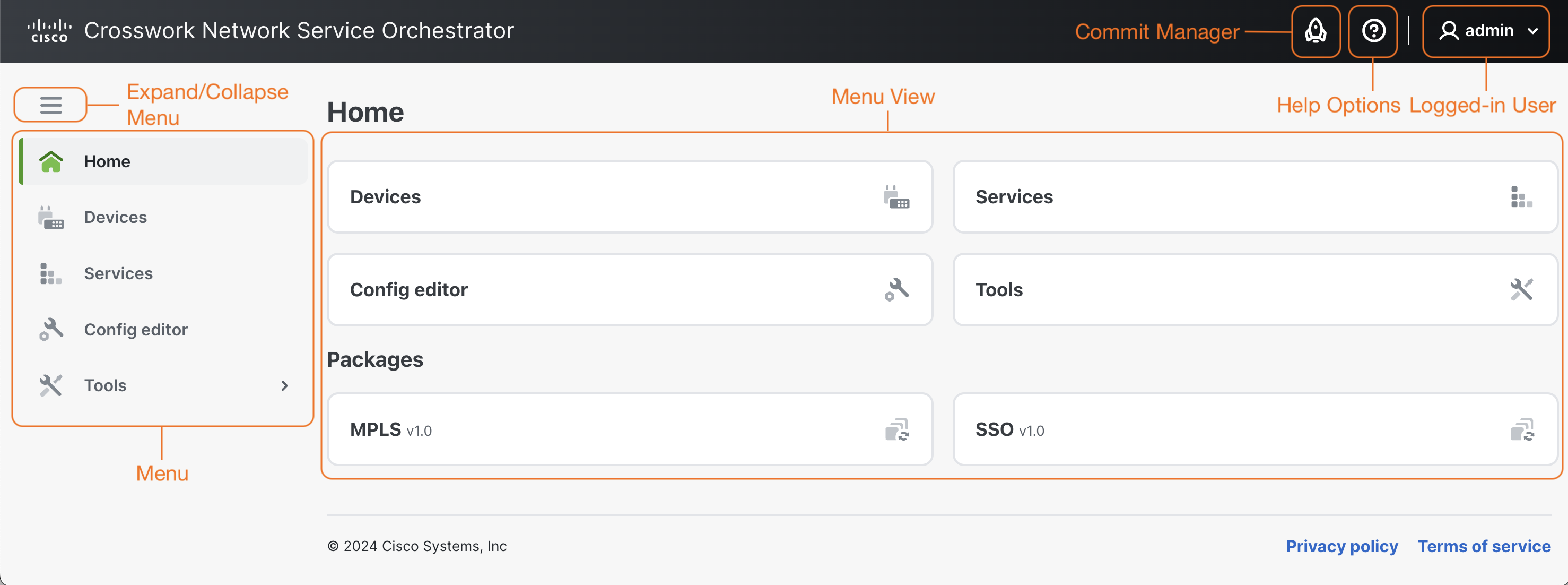Image resolution: width=1568 pixels, height=585 pixels.
Task: Open the Privacy policy link
Action: point(1341,546)
